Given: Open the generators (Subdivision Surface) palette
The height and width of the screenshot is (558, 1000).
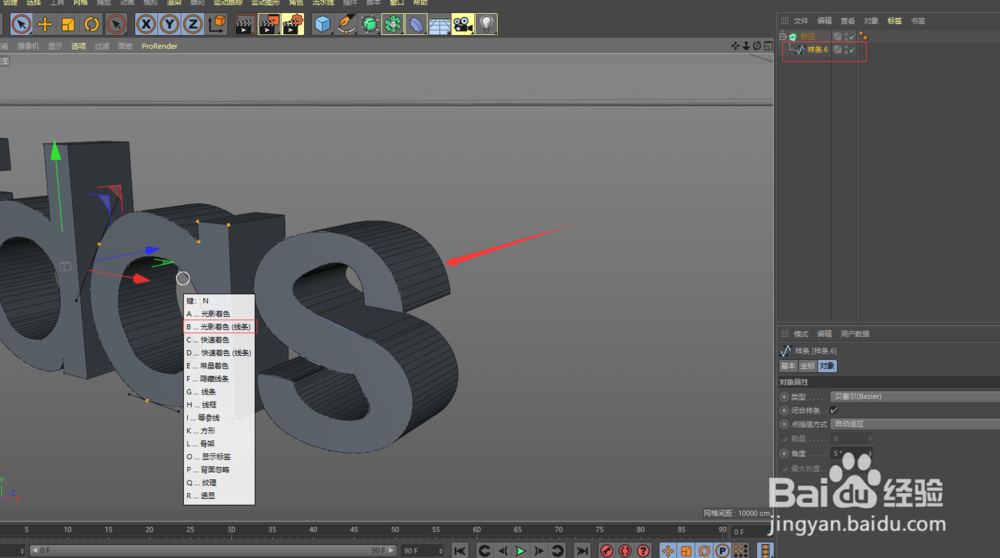Looking at the screenshot, I should click(x=369, y=24).
